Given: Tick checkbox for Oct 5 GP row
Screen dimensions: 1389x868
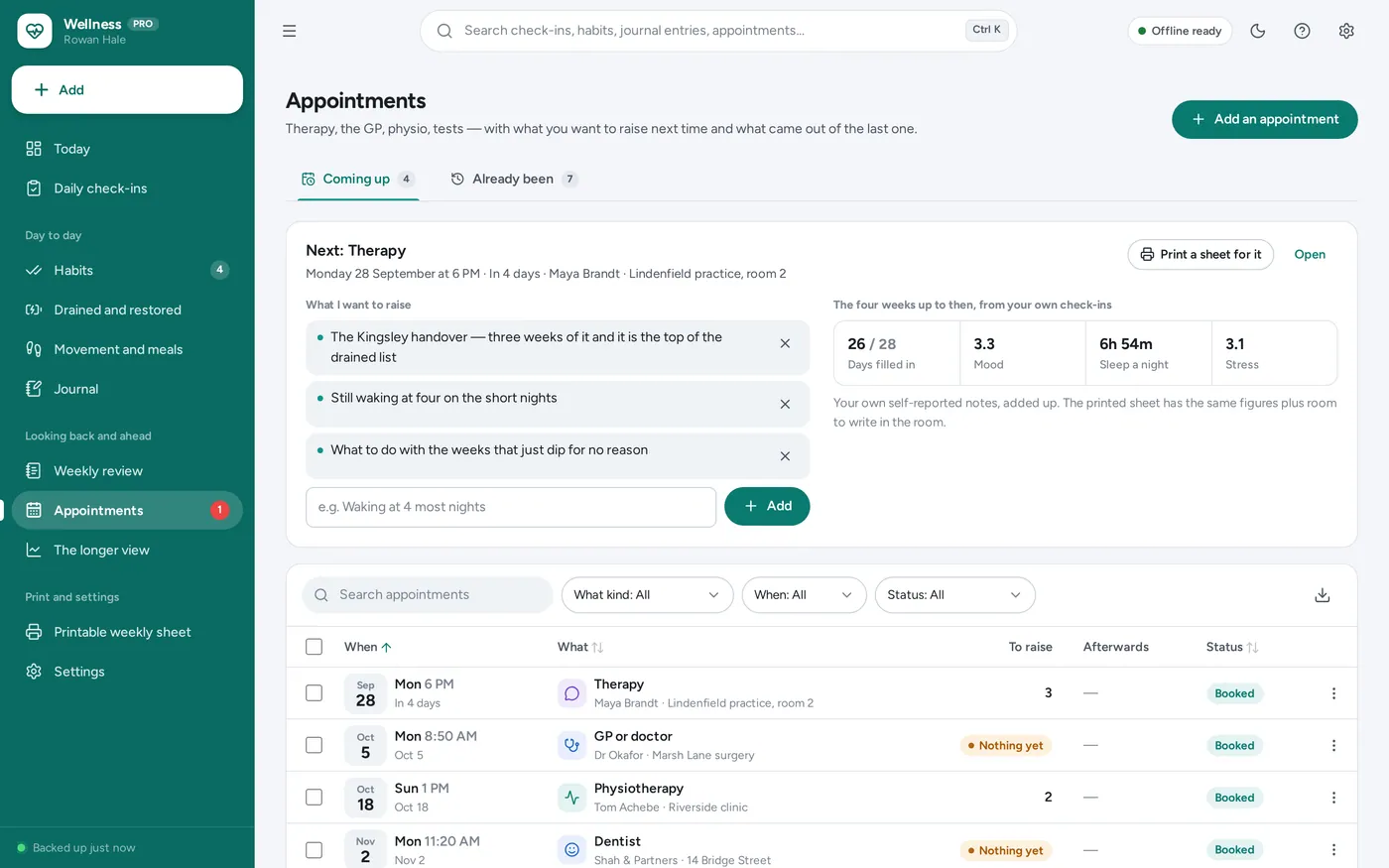Looking at the screenshot, I should pos(315,745).
